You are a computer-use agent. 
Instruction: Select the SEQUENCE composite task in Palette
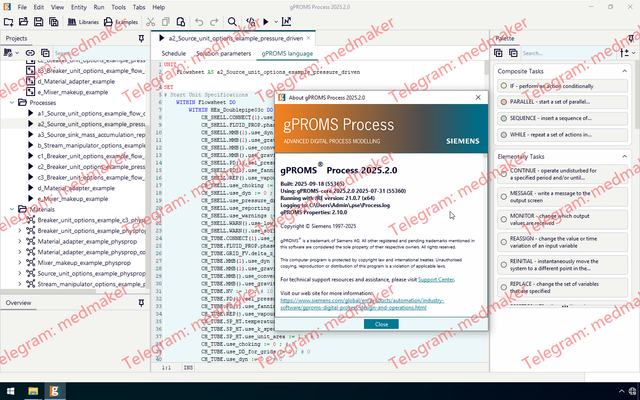[x=562, y=118]
